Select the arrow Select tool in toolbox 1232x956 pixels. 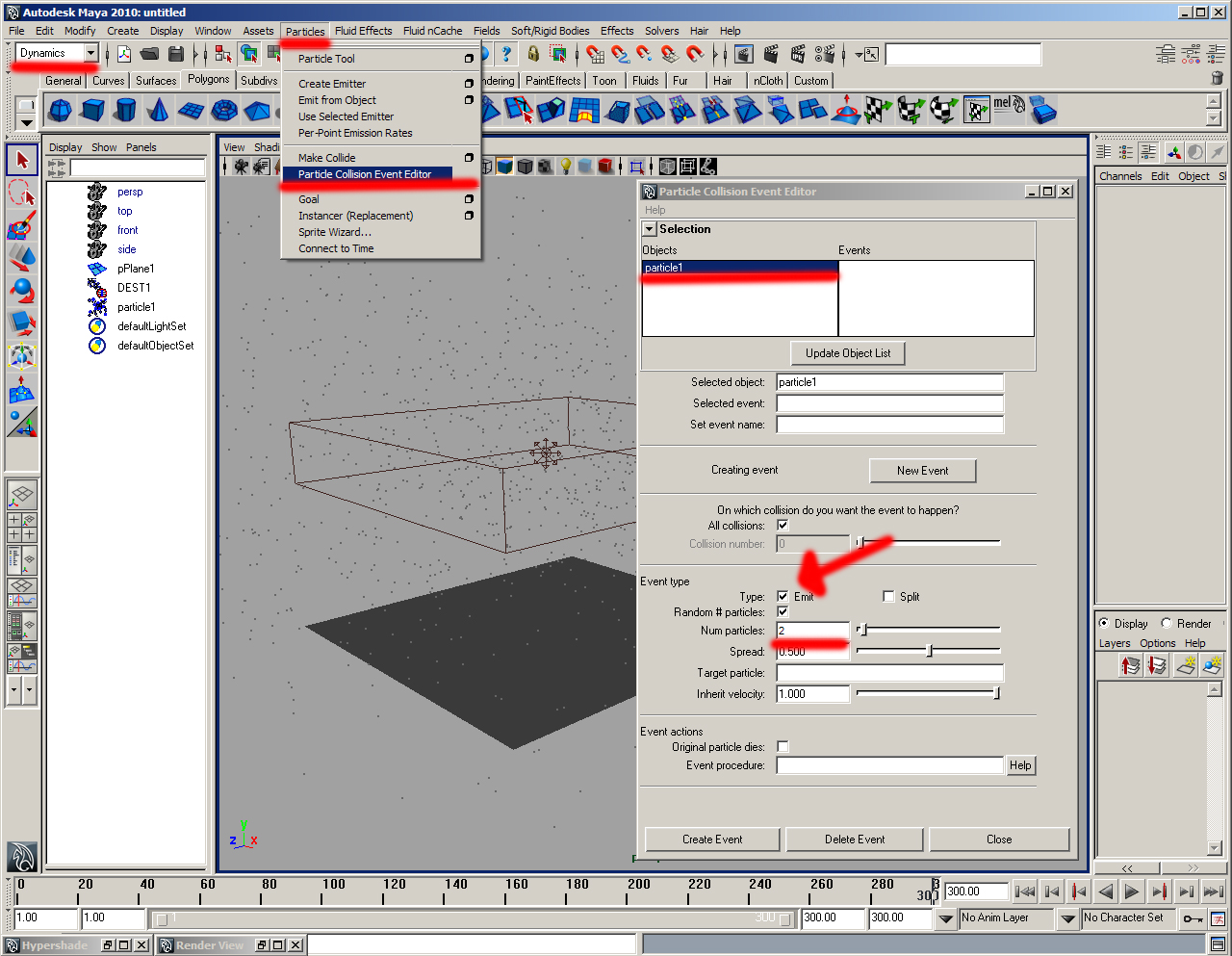pos(21,160)
